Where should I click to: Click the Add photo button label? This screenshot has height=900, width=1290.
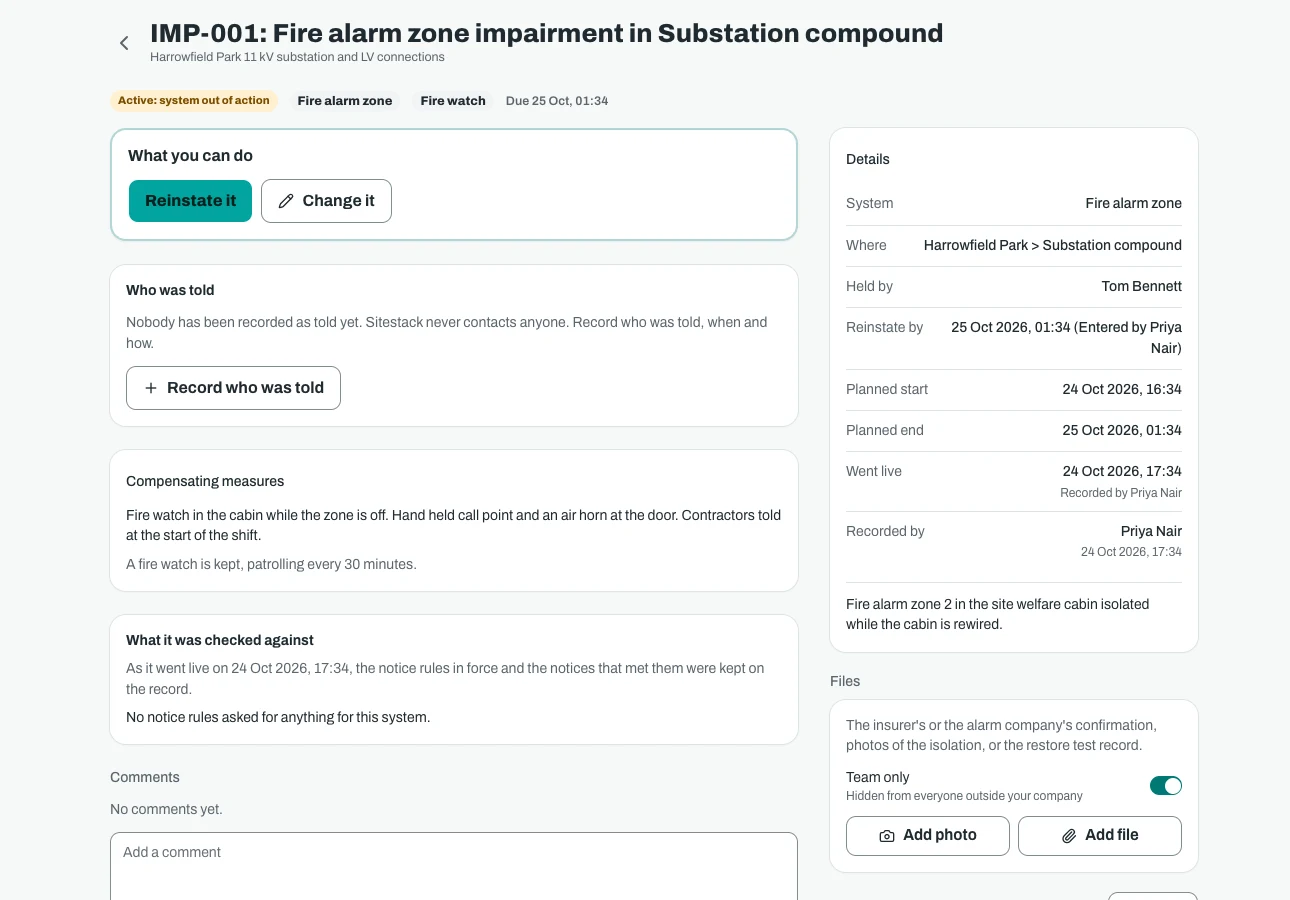940,835
